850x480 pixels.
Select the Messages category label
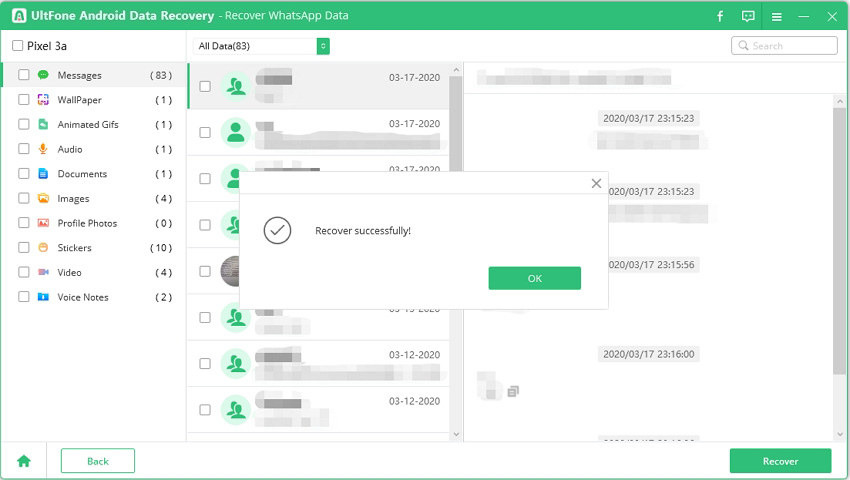click(80, 75)
